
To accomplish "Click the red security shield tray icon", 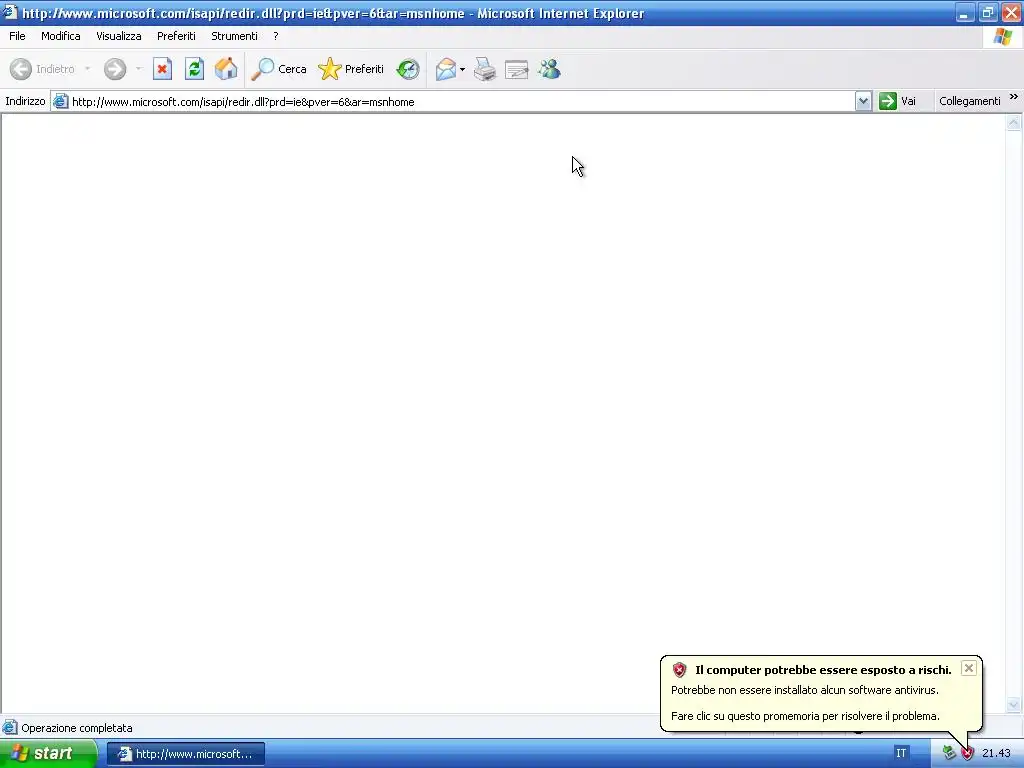I will click(x=967, y=754).
